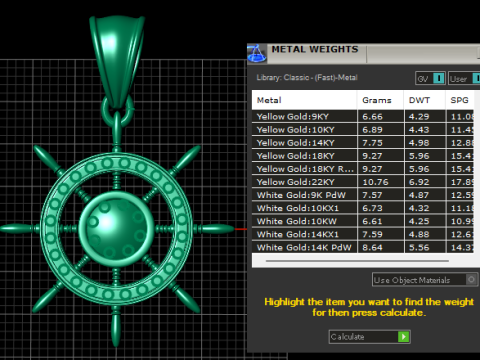Click the 4.32 DWT cell
Image resolution: width=480 pixels, height=360 pixels.
click(425, 208)
